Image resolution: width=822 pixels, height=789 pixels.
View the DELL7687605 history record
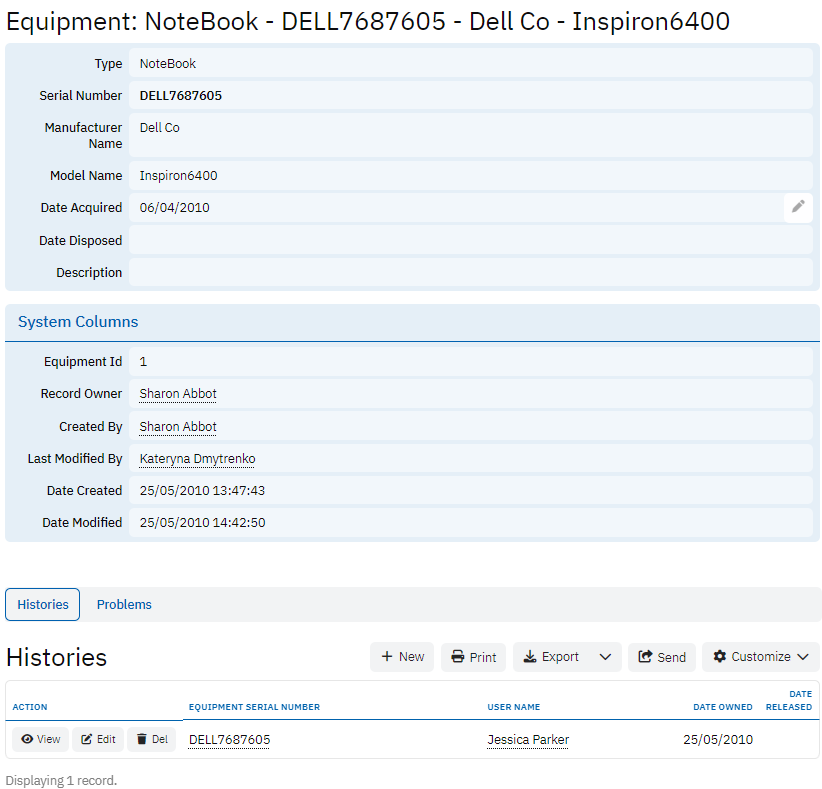[41, 740]
